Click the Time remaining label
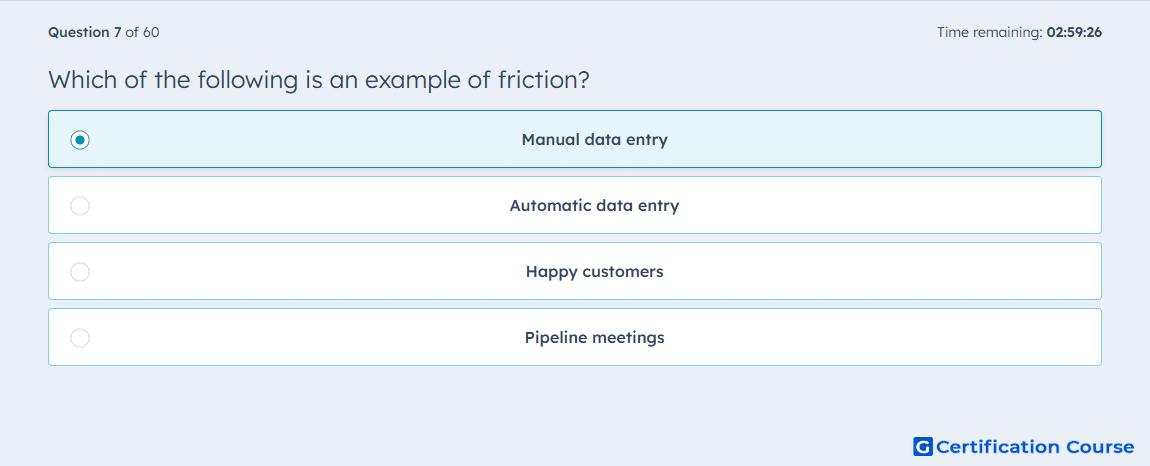 tap(990, 32)
